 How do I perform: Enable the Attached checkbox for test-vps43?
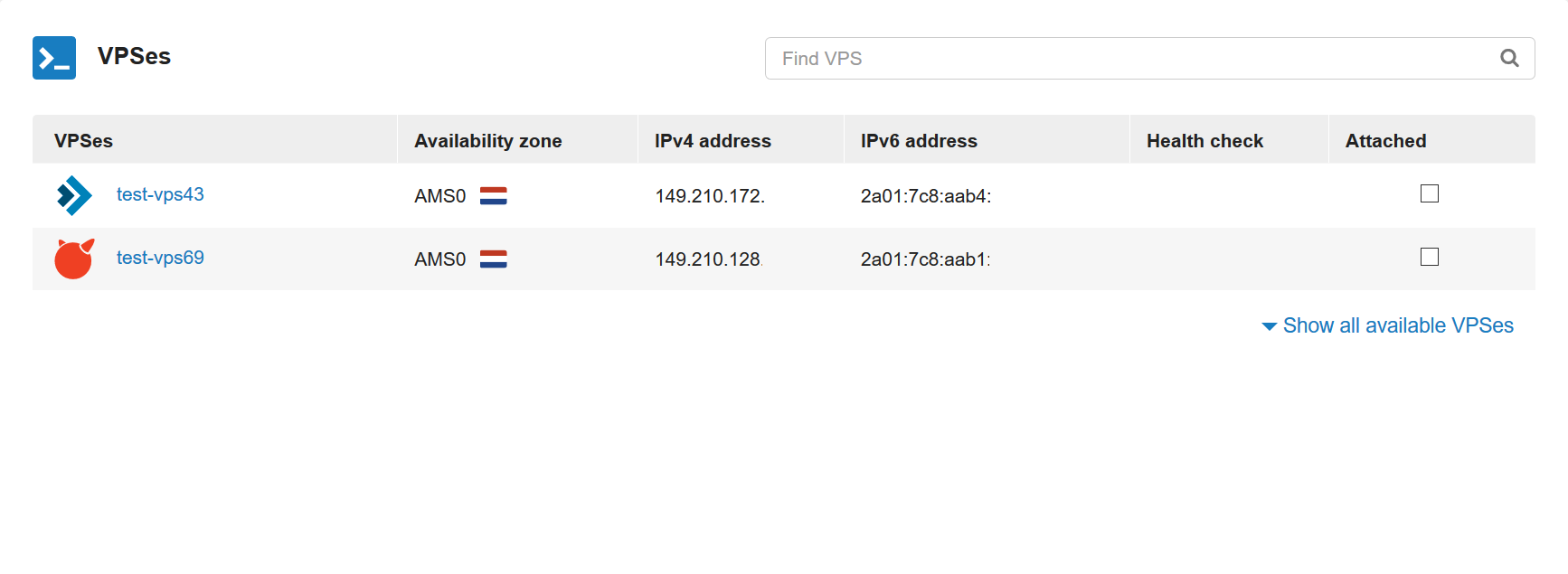[x=1429, y=193]
